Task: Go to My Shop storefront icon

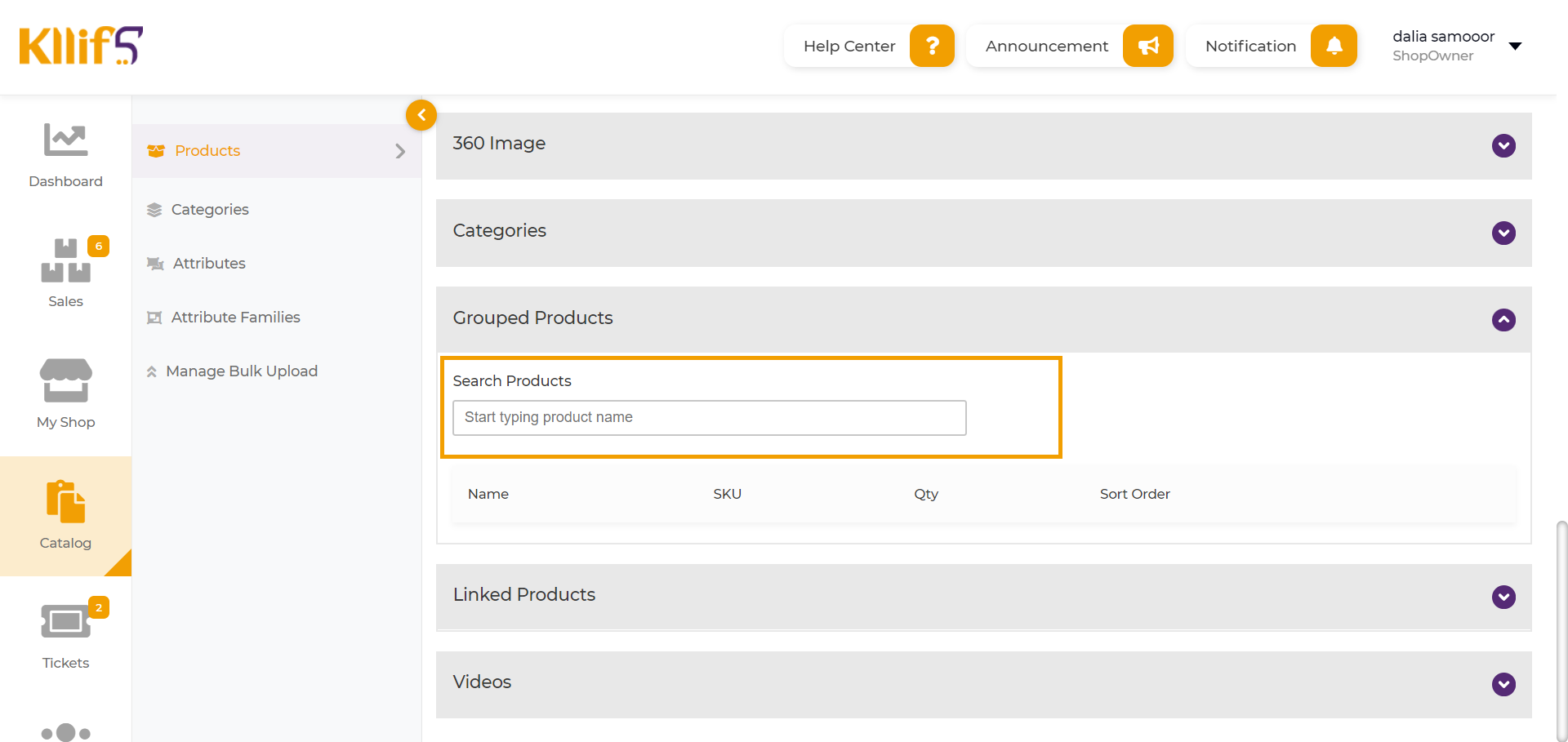Action: [65, 380]
